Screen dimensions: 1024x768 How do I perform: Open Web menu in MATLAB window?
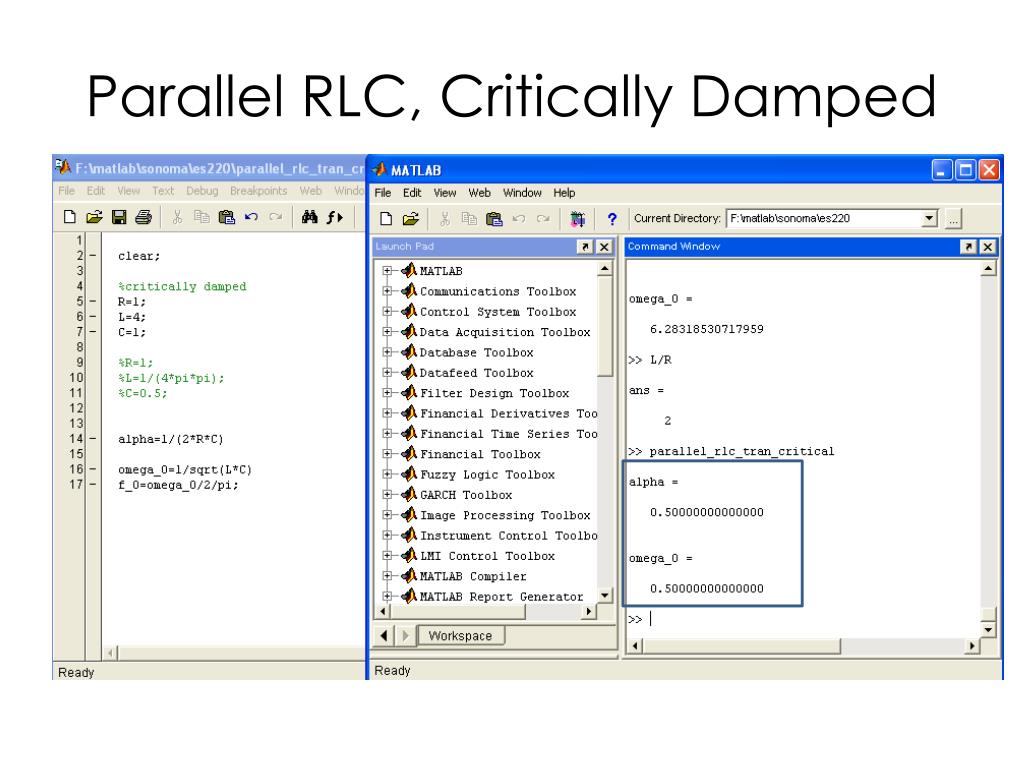tap(479, 193)
